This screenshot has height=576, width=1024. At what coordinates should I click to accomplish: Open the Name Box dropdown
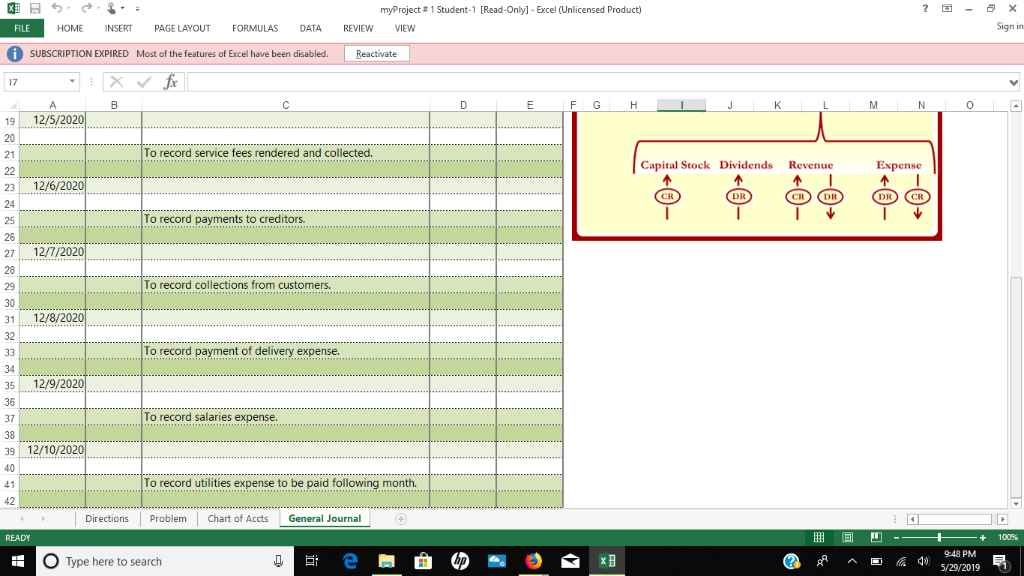[x=72, y=82]
